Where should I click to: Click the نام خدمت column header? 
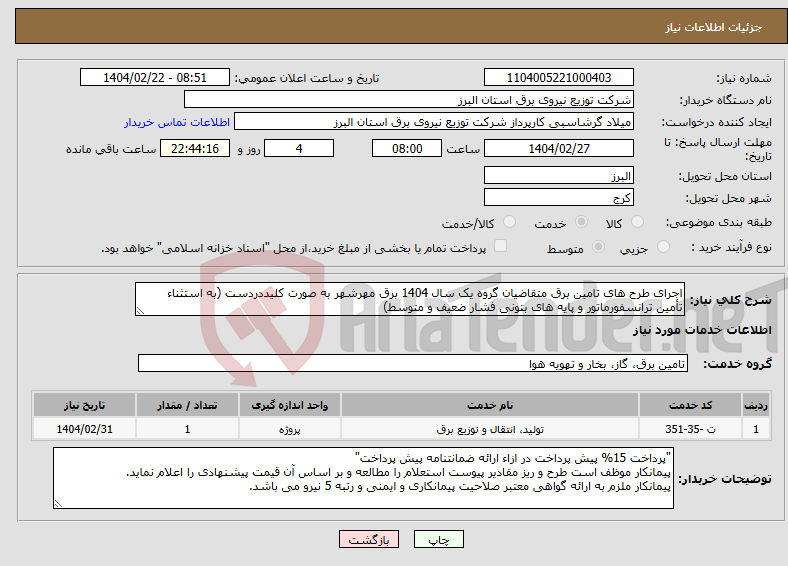point(490,405)
